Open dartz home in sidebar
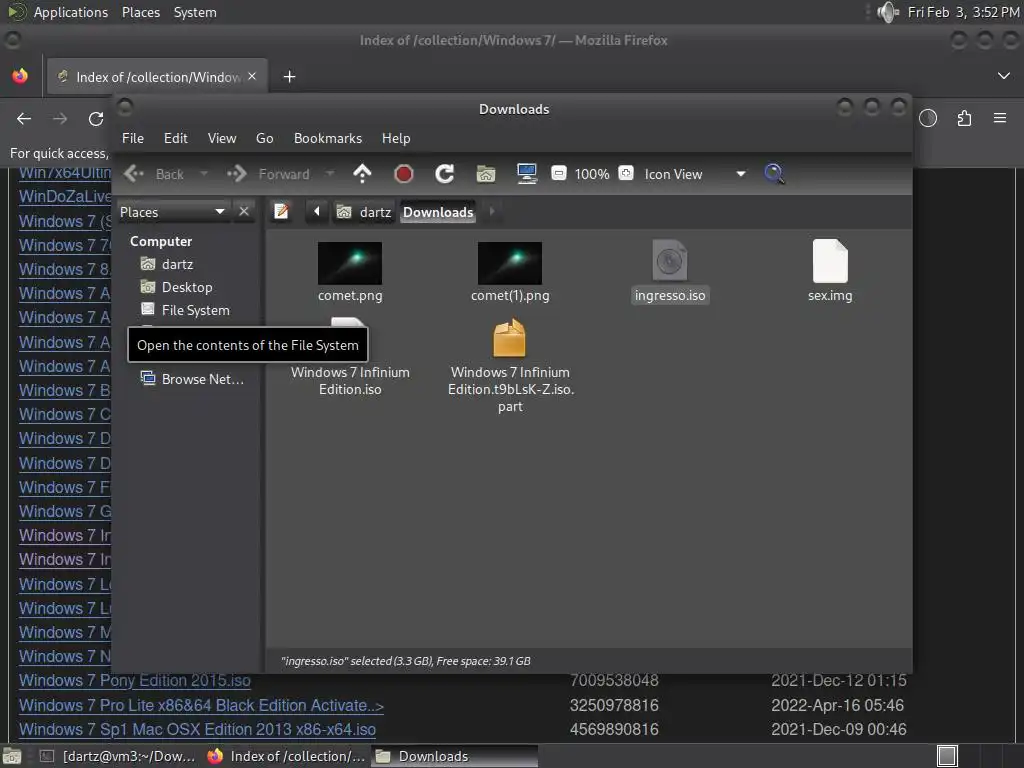This screenshot has height=768, width=1024. pyautogui.click(x=168, y=264)
